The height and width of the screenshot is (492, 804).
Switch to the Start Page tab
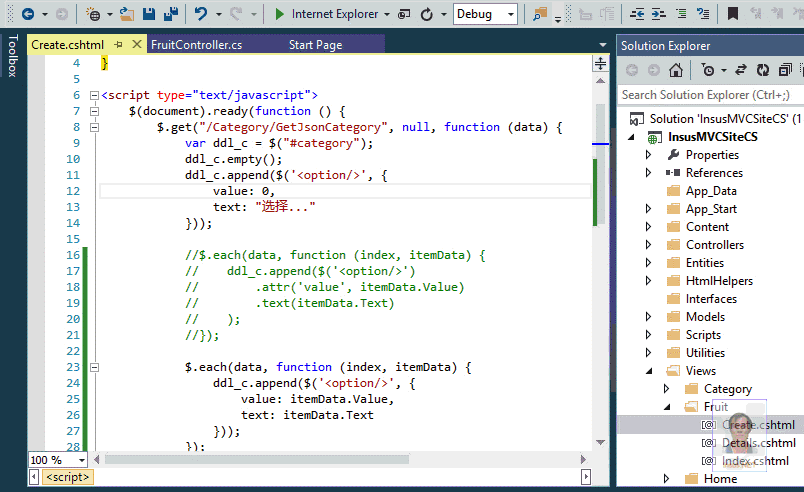[315, 45]
